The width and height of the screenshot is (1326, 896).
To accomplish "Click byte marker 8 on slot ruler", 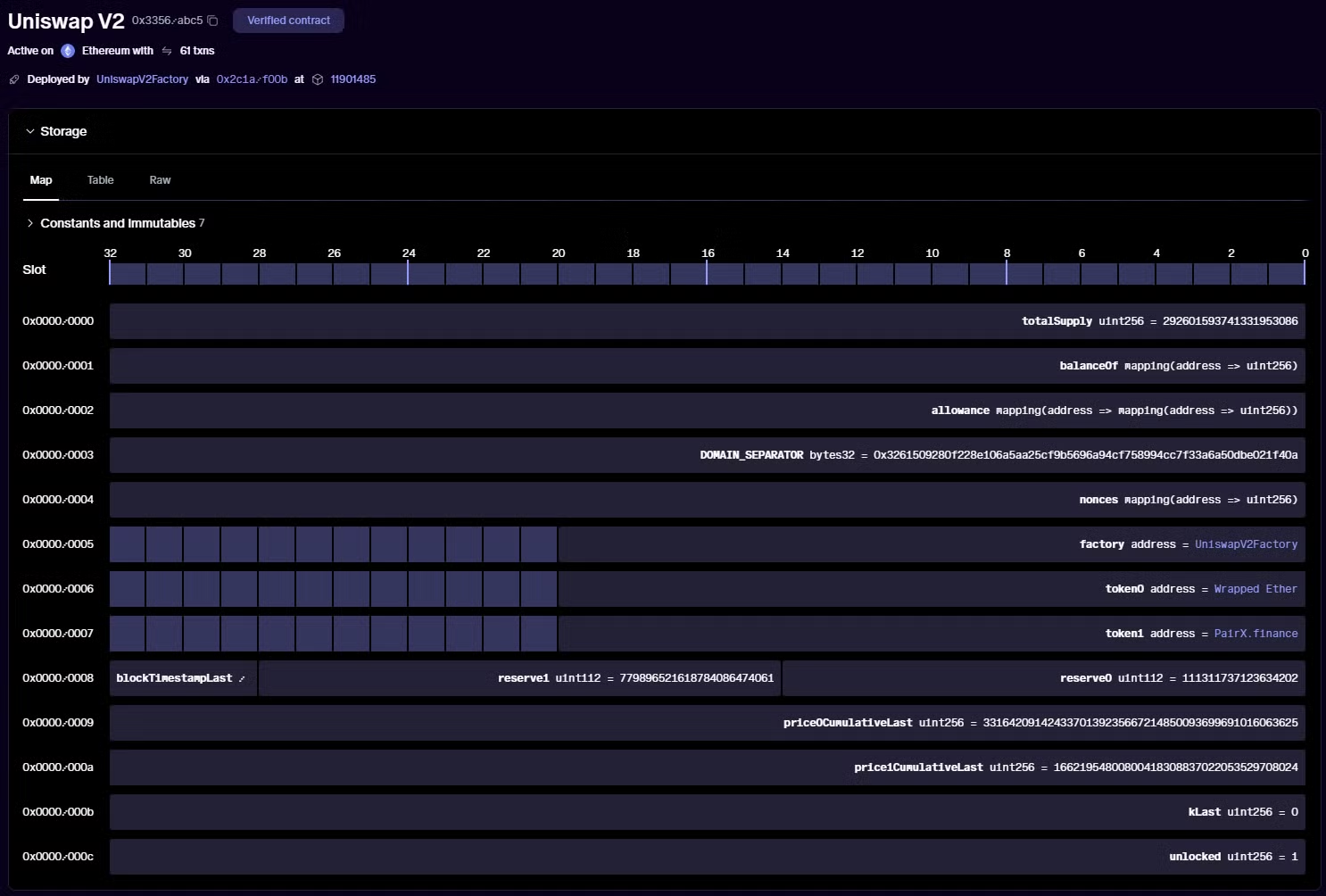I will click(1007, 253).
